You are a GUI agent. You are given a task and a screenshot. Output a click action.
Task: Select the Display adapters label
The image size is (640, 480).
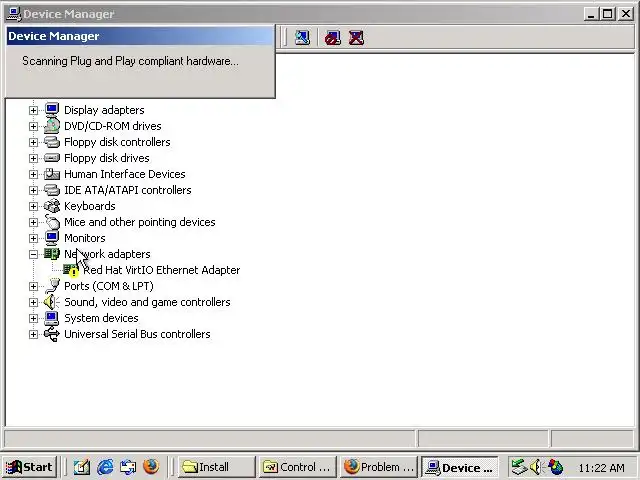[104, 110]
